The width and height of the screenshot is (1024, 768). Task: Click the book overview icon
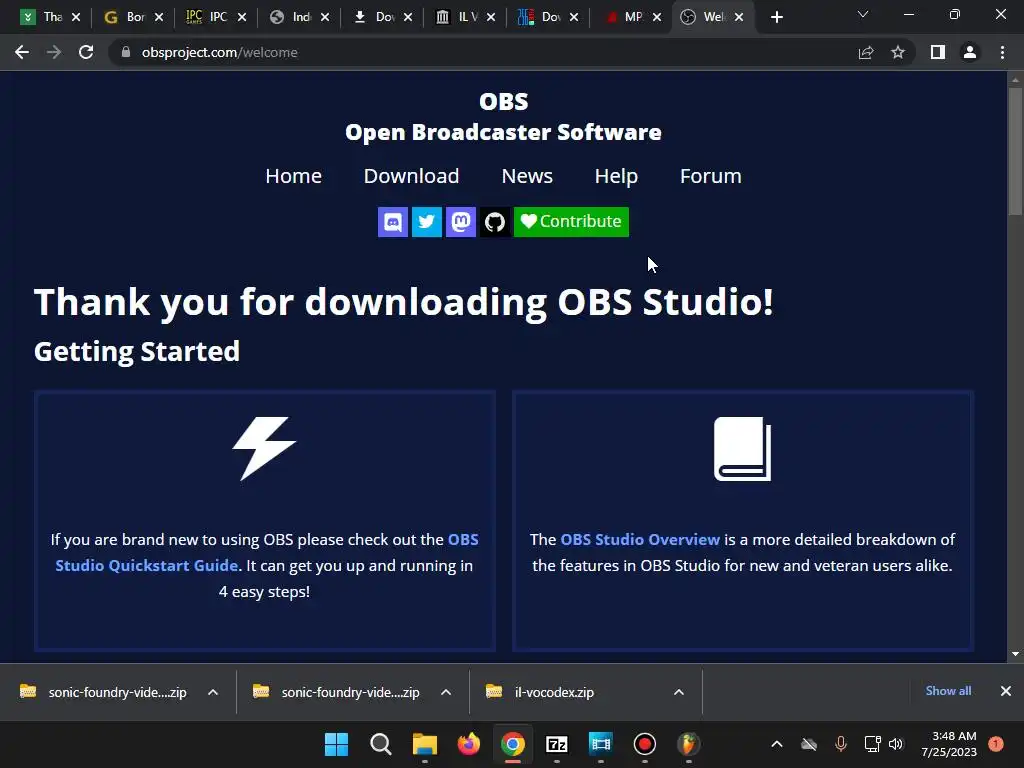coord(743,449)
